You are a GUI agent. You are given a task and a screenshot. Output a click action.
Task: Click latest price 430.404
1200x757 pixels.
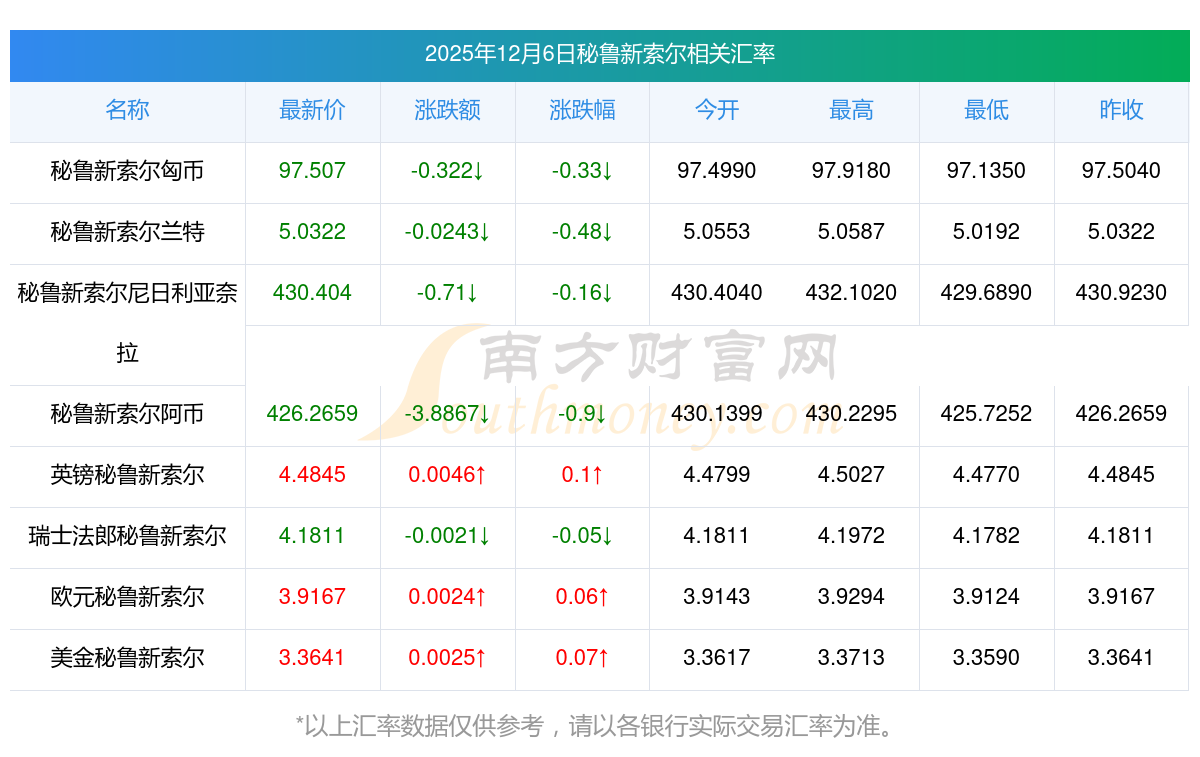pos(312,293)
